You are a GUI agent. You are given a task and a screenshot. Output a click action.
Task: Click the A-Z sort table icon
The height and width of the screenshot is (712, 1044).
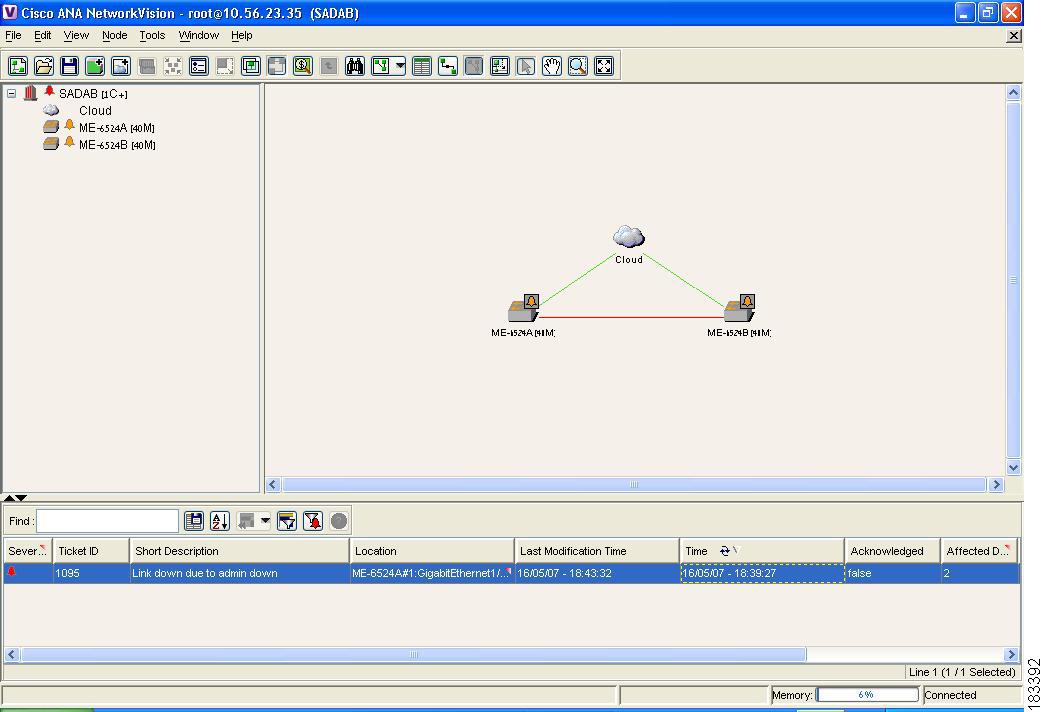pyautogui.click(x=220, y=521)
